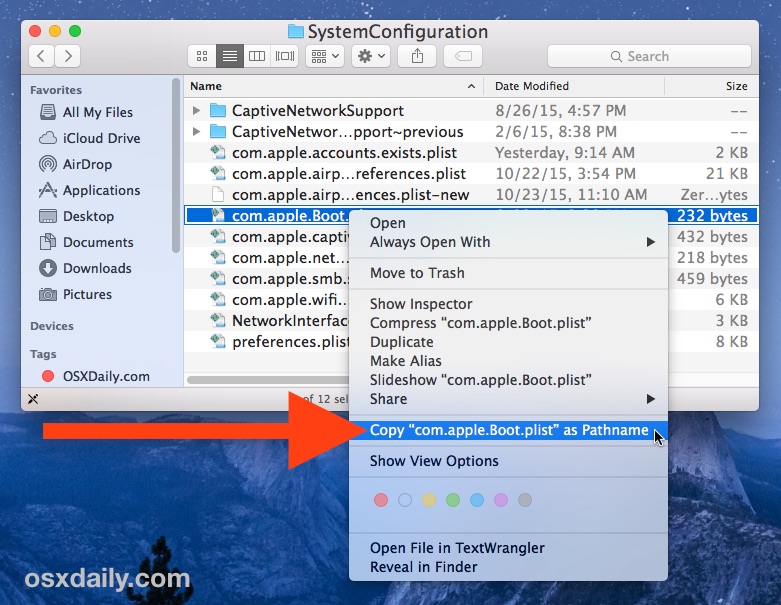Choose Reveal in Finder
Viewport: 781px width, 605px height.
coord(508,567)
